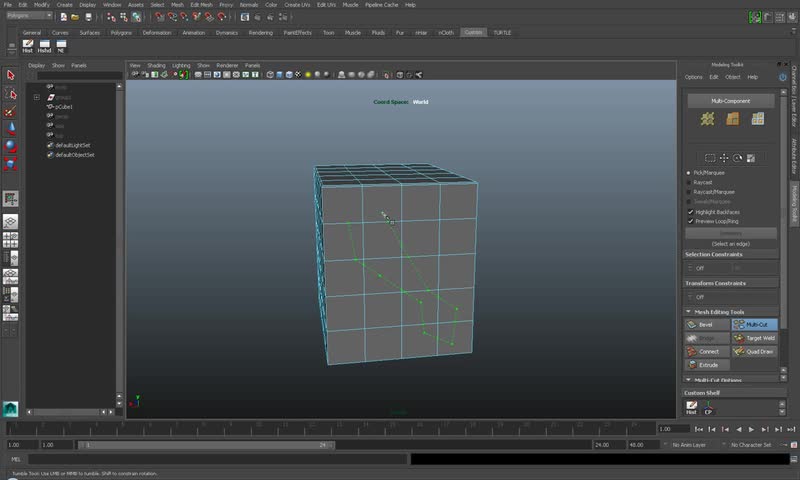Switch to the Rendering shelf tab
Viewport: 800px width, 480px height.
click(x=260, y=32)
